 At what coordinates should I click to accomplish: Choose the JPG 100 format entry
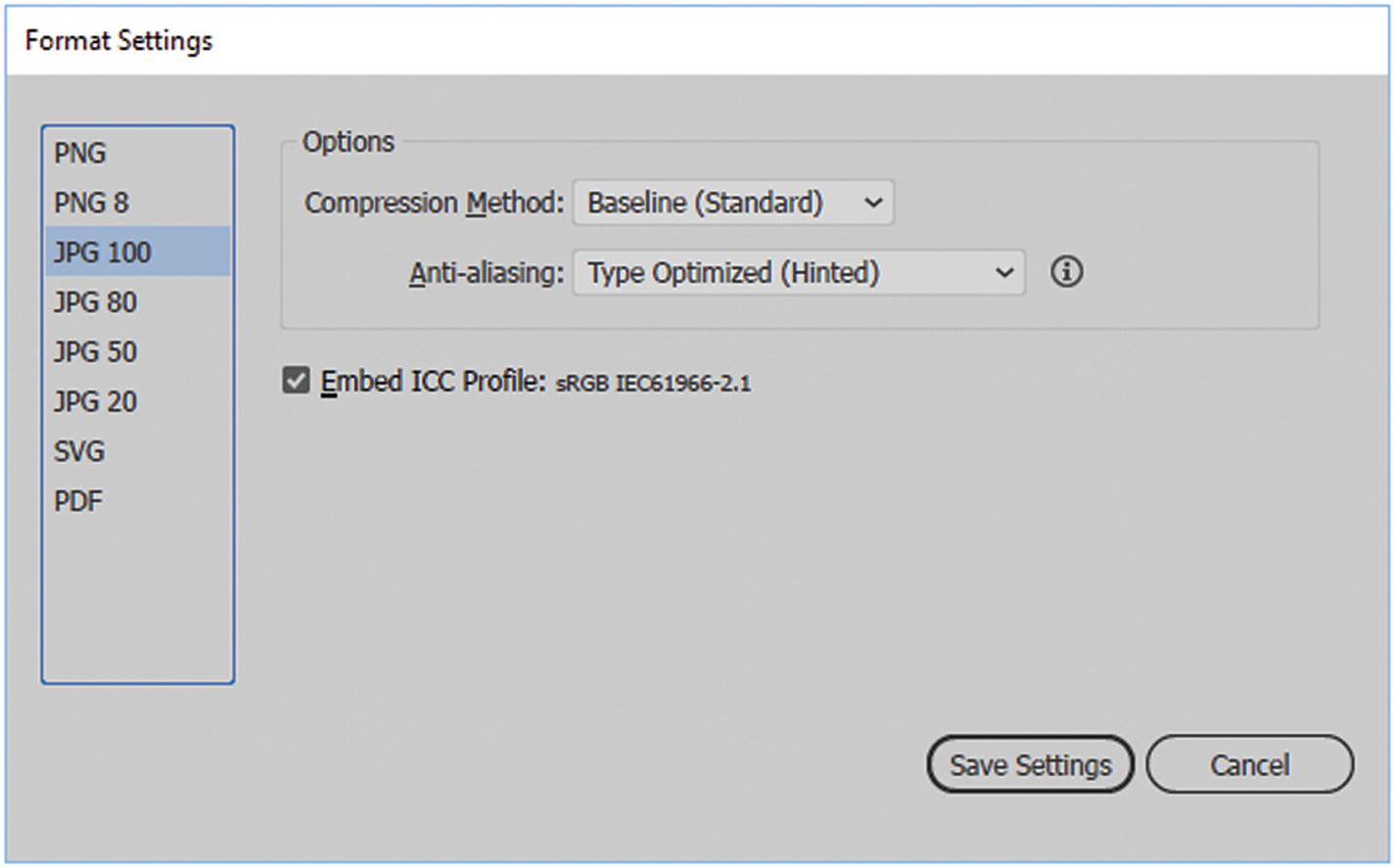(103, 252)
